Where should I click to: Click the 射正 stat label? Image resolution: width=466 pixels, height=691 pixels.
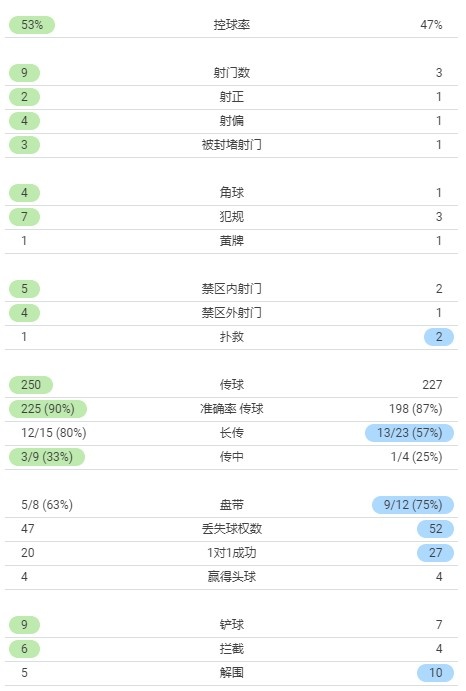click(232, 97)
